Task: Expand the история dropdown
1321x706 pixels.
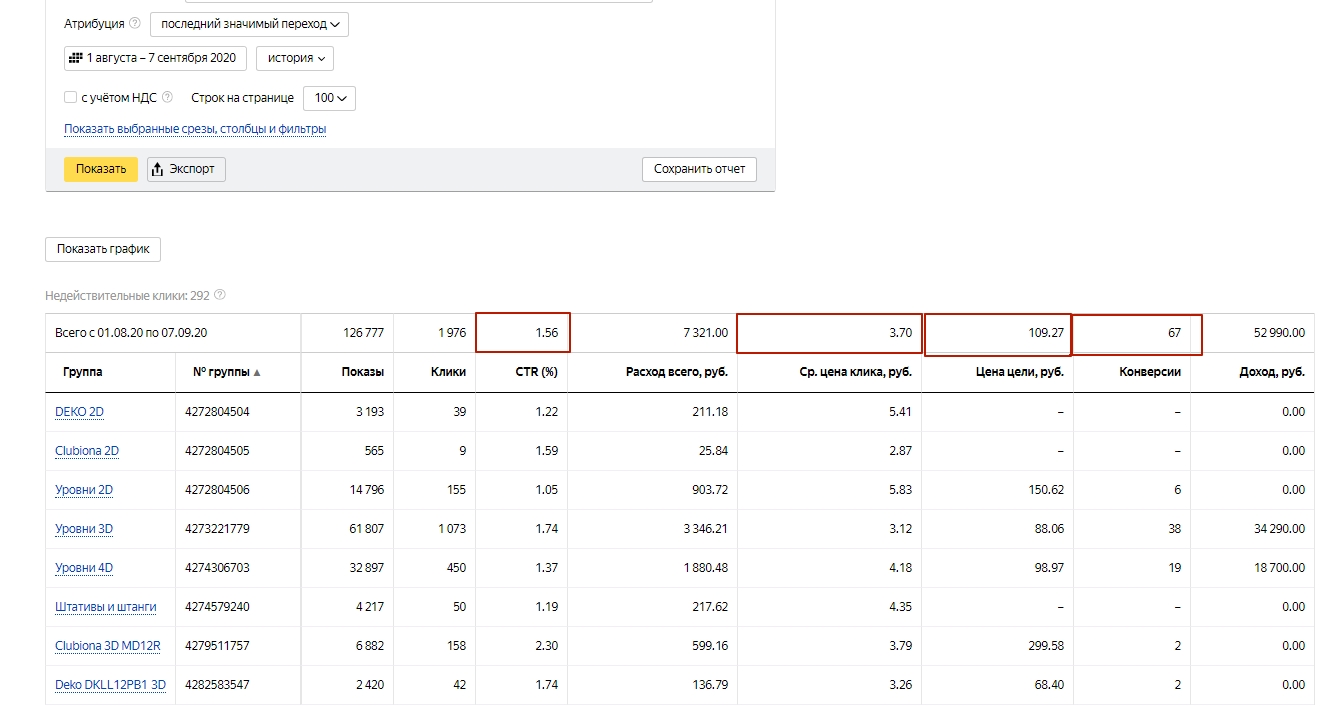Action: point(295,58)
